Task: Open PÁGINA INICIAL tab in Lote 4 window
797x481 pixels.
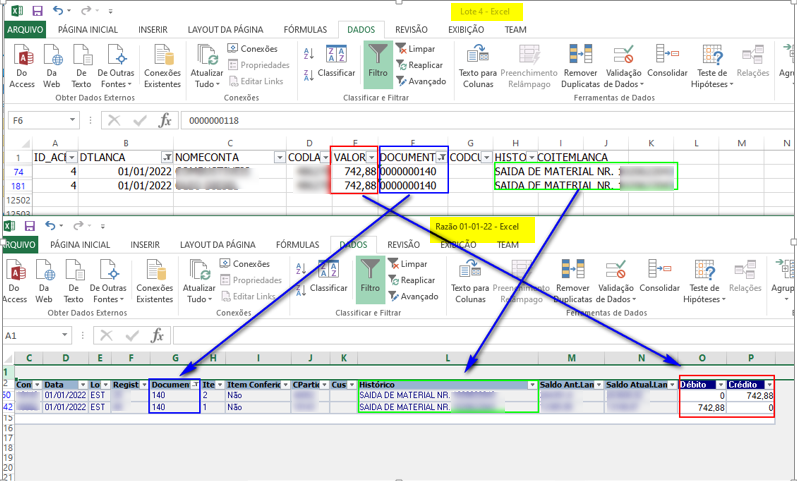Action: [88, 29]
